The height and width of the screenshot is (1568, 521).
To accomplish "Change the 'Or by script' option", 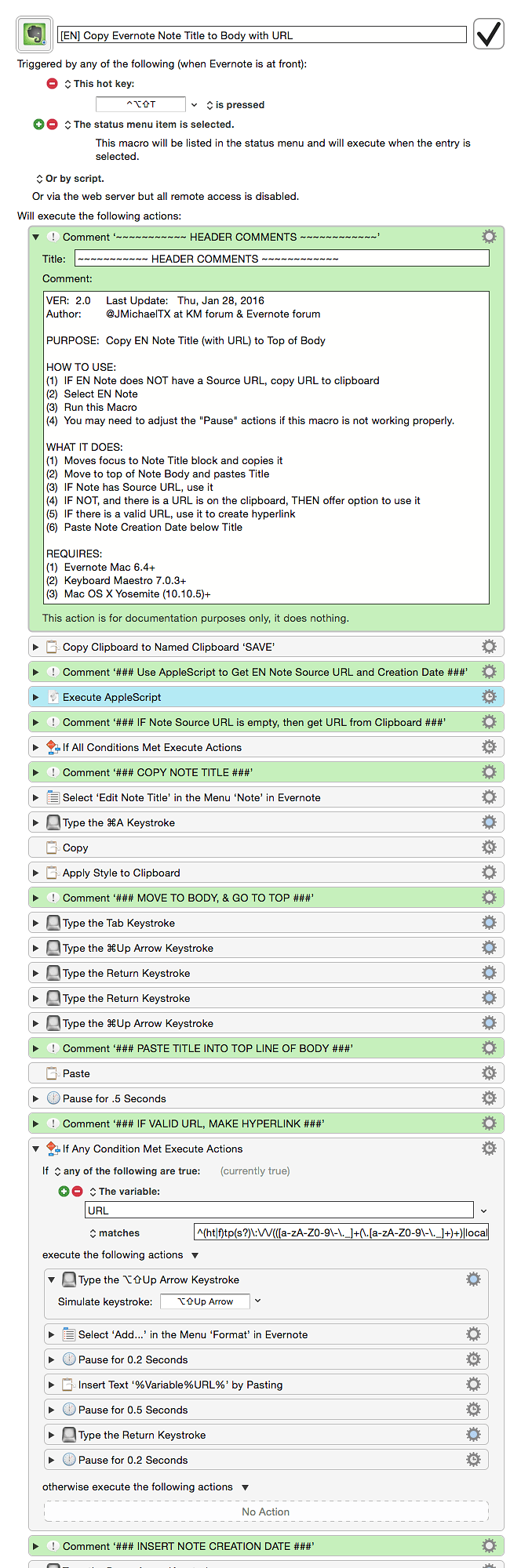I will [70, 179].
